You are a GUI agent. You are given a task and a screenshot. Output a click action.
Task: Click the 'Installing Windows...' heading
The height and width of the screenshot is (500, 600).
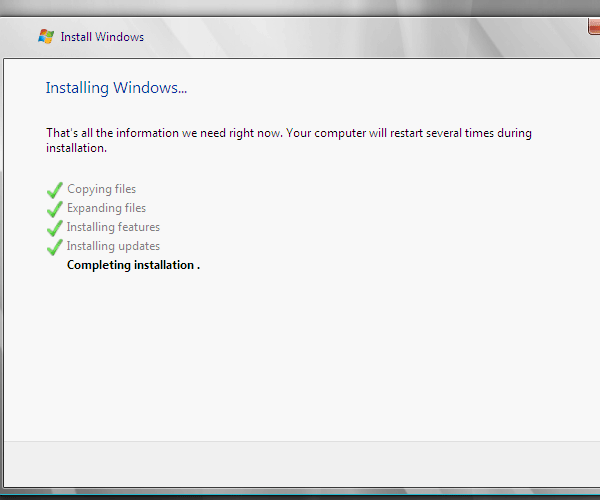(x=116, y=88)
